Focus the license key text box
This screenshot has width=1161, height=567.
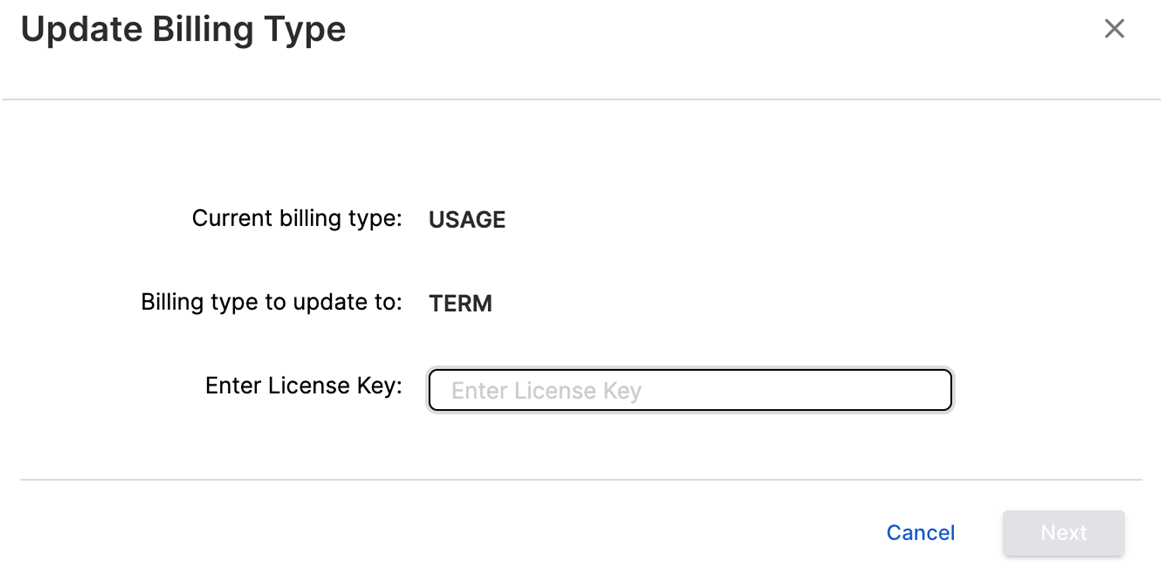[x=690, y=390]
